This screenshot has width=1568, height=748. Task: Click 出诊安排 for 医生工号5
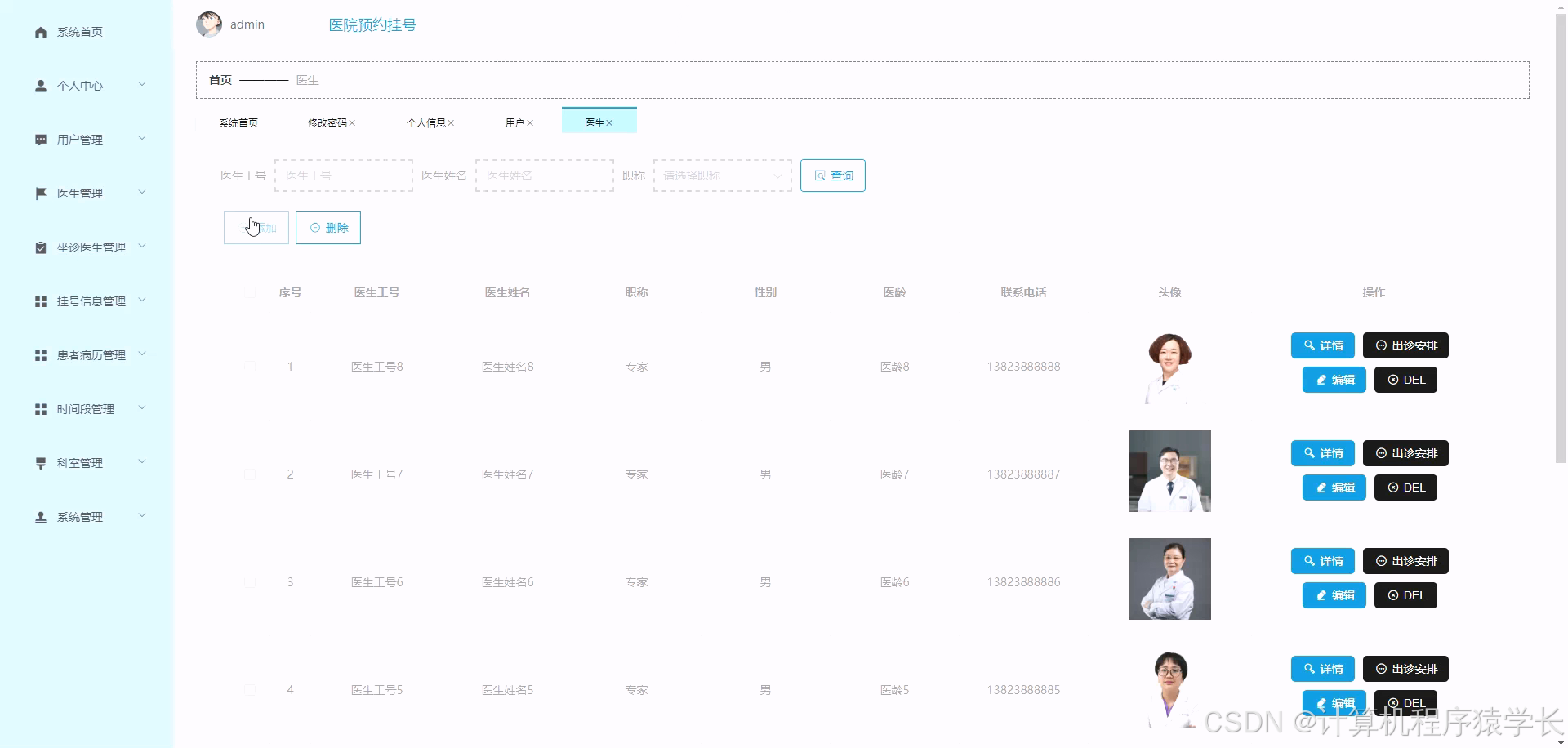click(x=1405, y=669)
